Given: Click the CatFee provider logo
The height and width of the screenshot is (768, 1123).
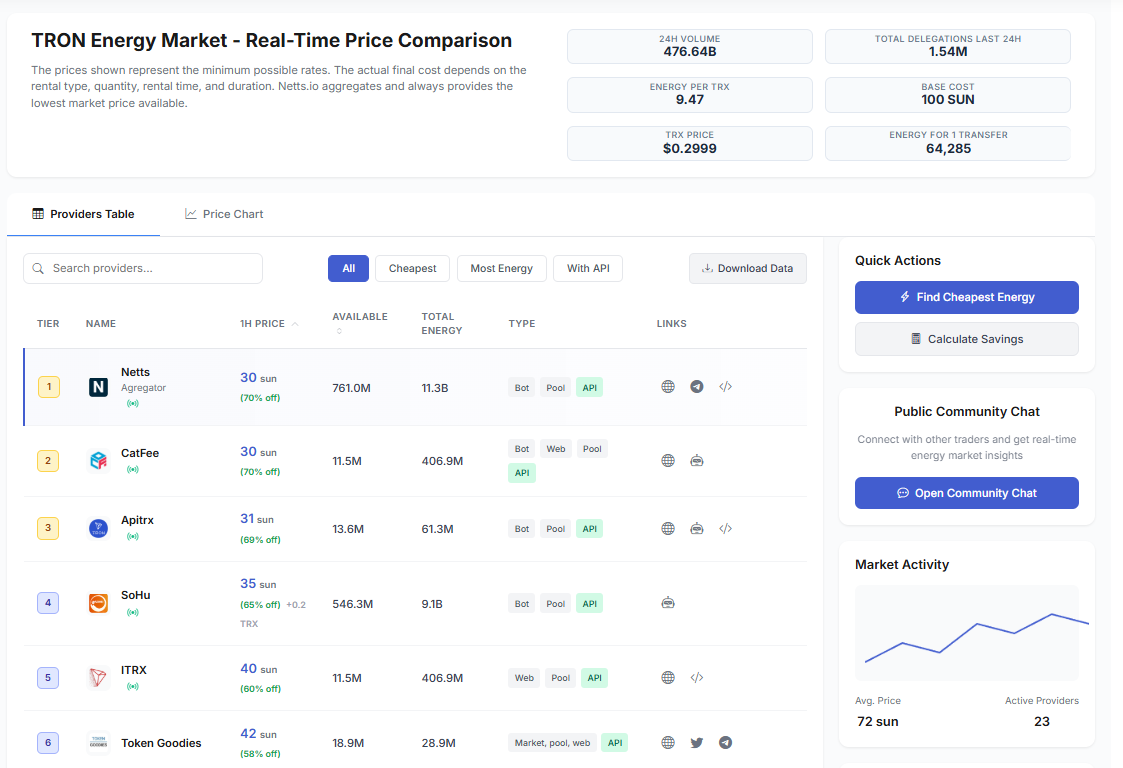Looking at the screenshot, I should point(98,461).
